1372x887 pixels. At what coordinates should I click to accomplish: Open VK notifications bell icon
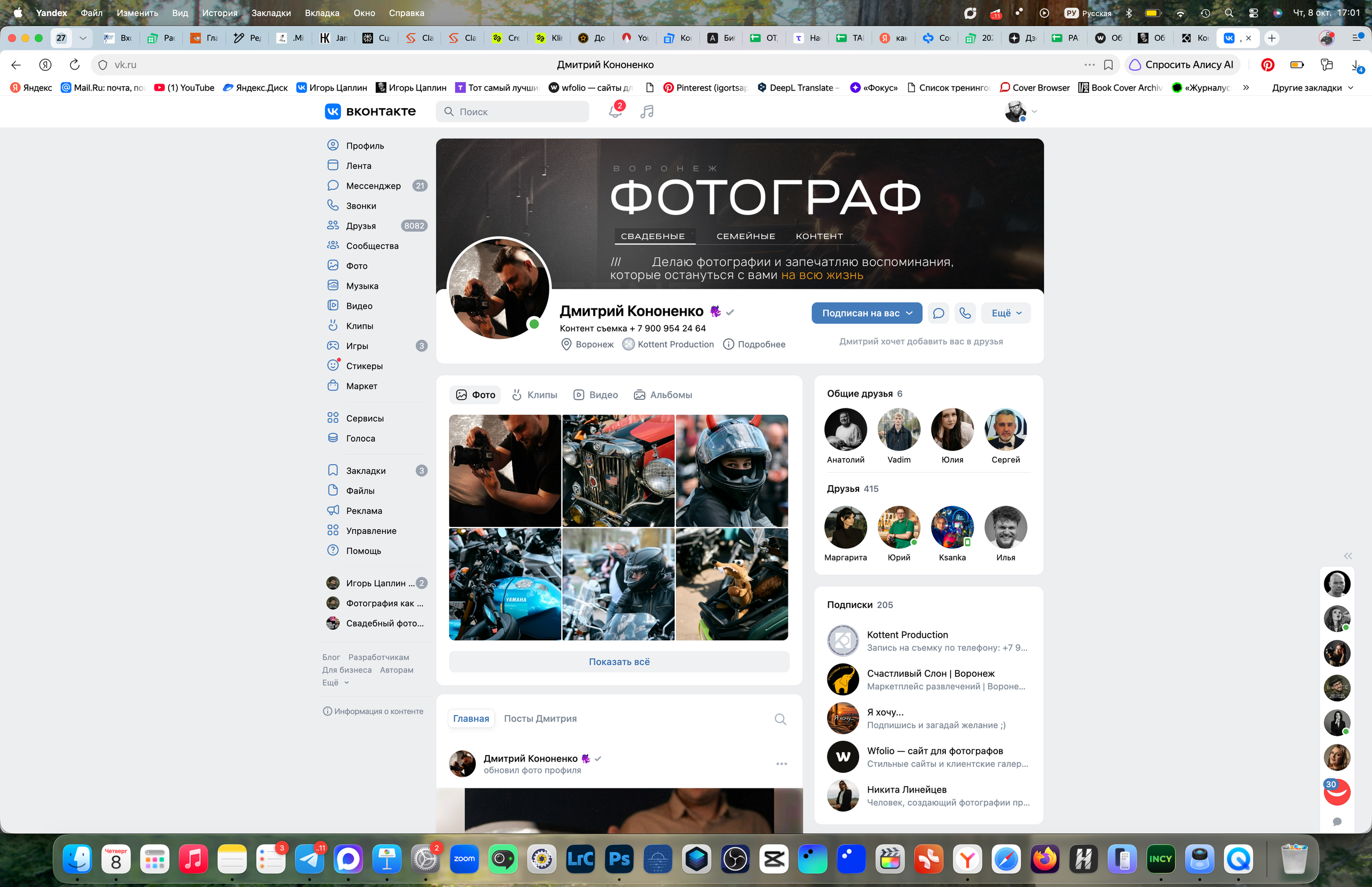615,111
